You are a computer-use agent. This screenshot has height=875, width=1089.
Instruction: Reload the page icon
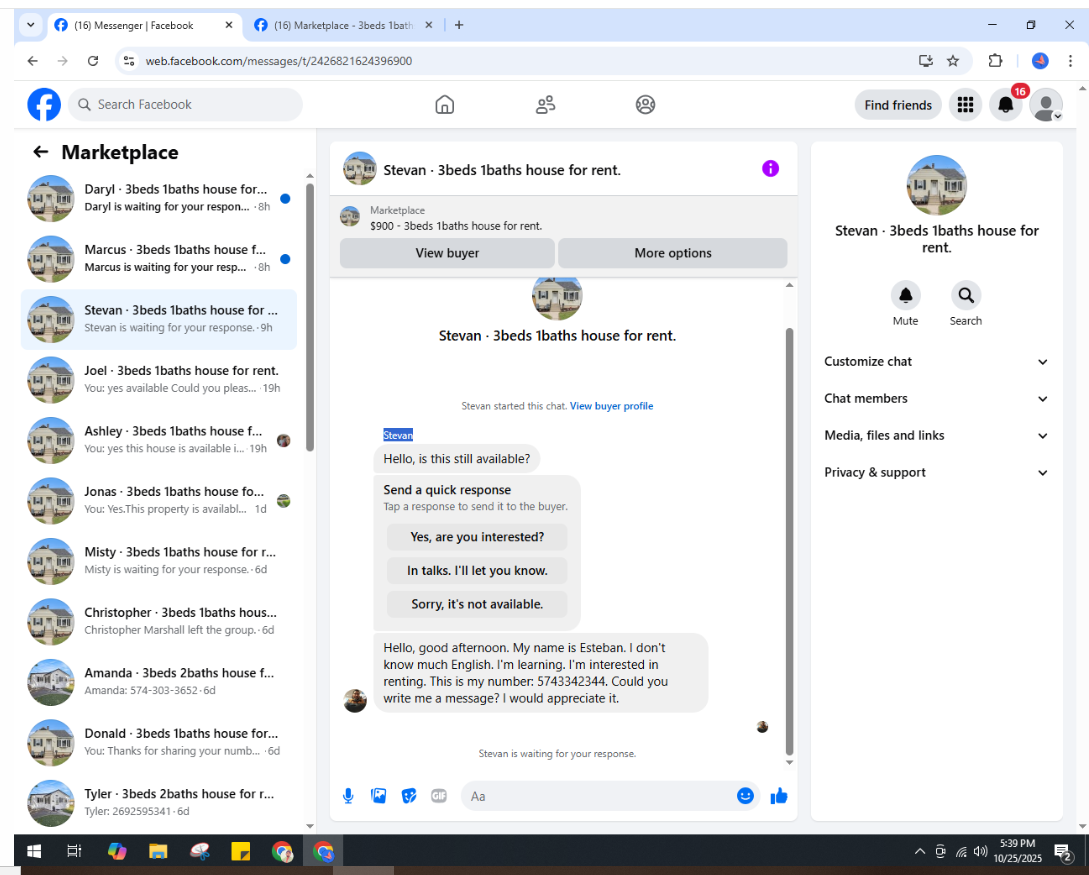pyautogui.click(x=93, y=61)
